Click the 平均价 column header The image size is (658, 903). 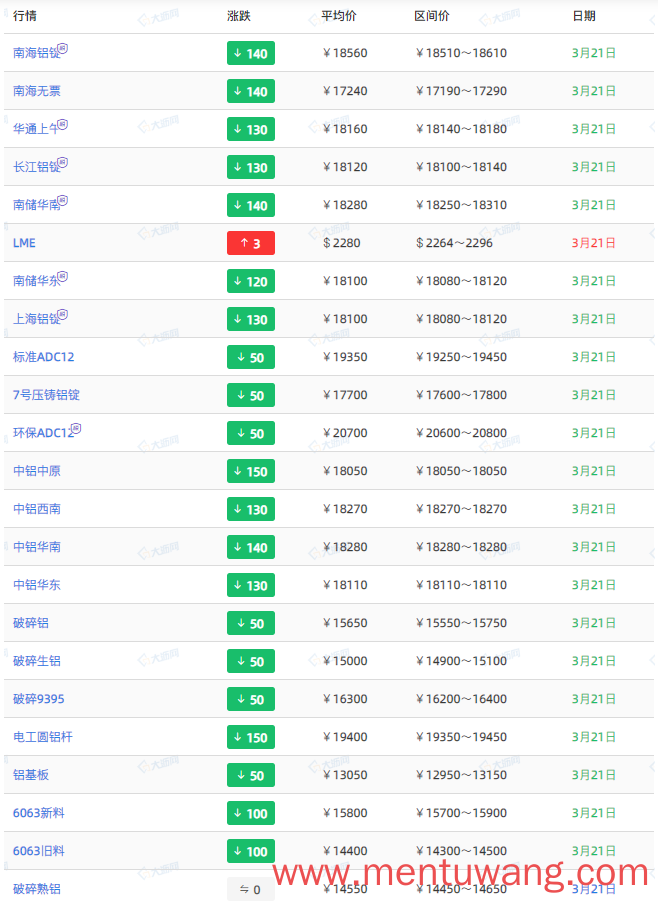(x=339, y=16)
